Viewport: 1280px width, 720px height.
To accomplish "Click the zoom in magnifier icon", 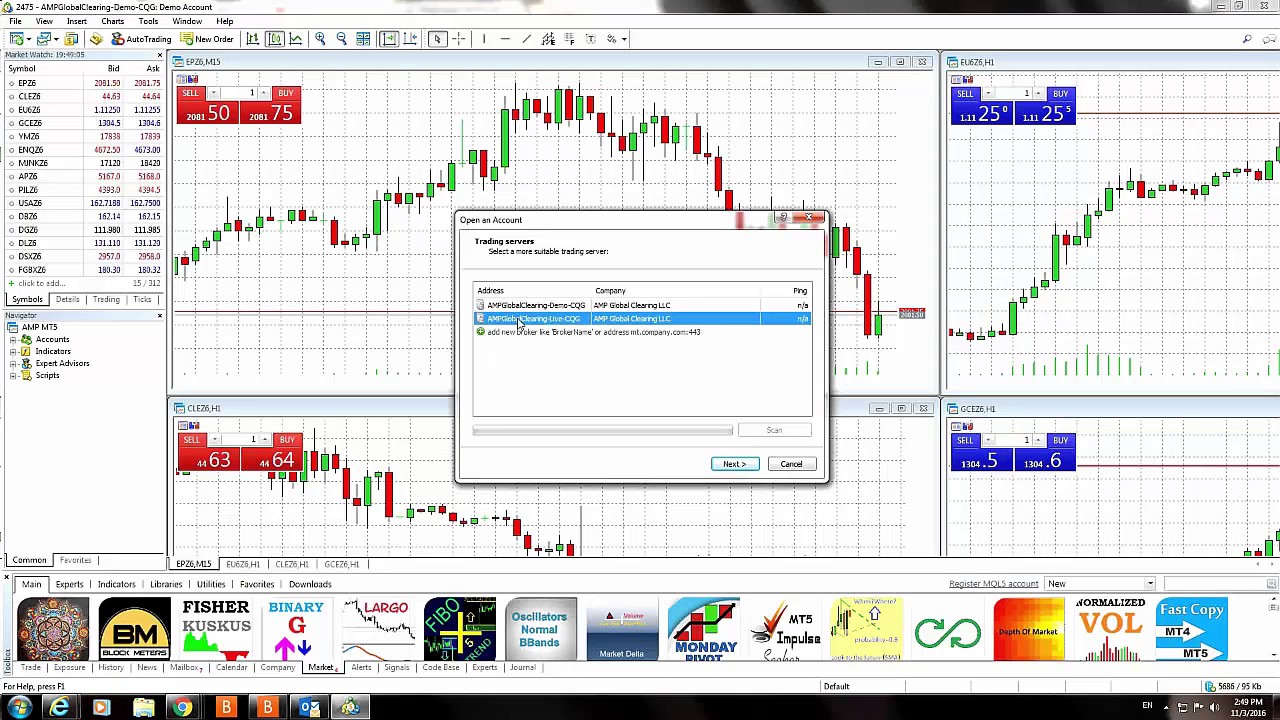I will [x=320, y=39].
